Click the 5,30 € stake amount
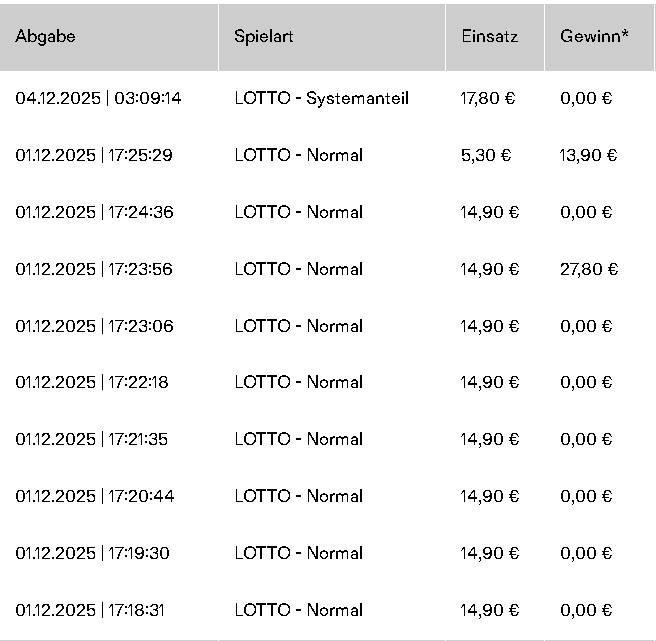656x641 pixels. [485, 155]
